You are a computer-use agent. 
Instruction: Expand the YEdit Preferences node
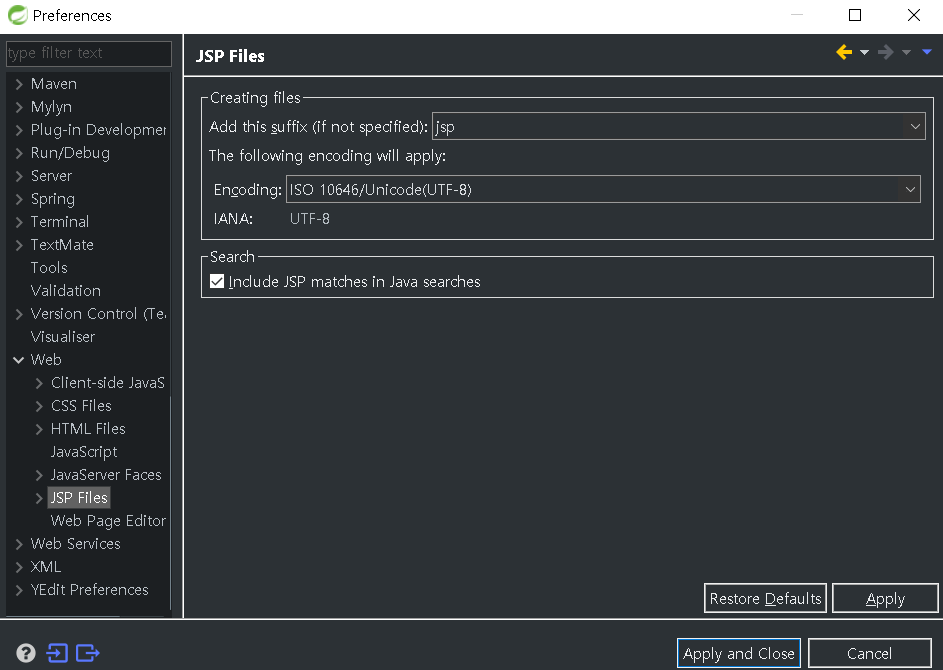[19, 590]
